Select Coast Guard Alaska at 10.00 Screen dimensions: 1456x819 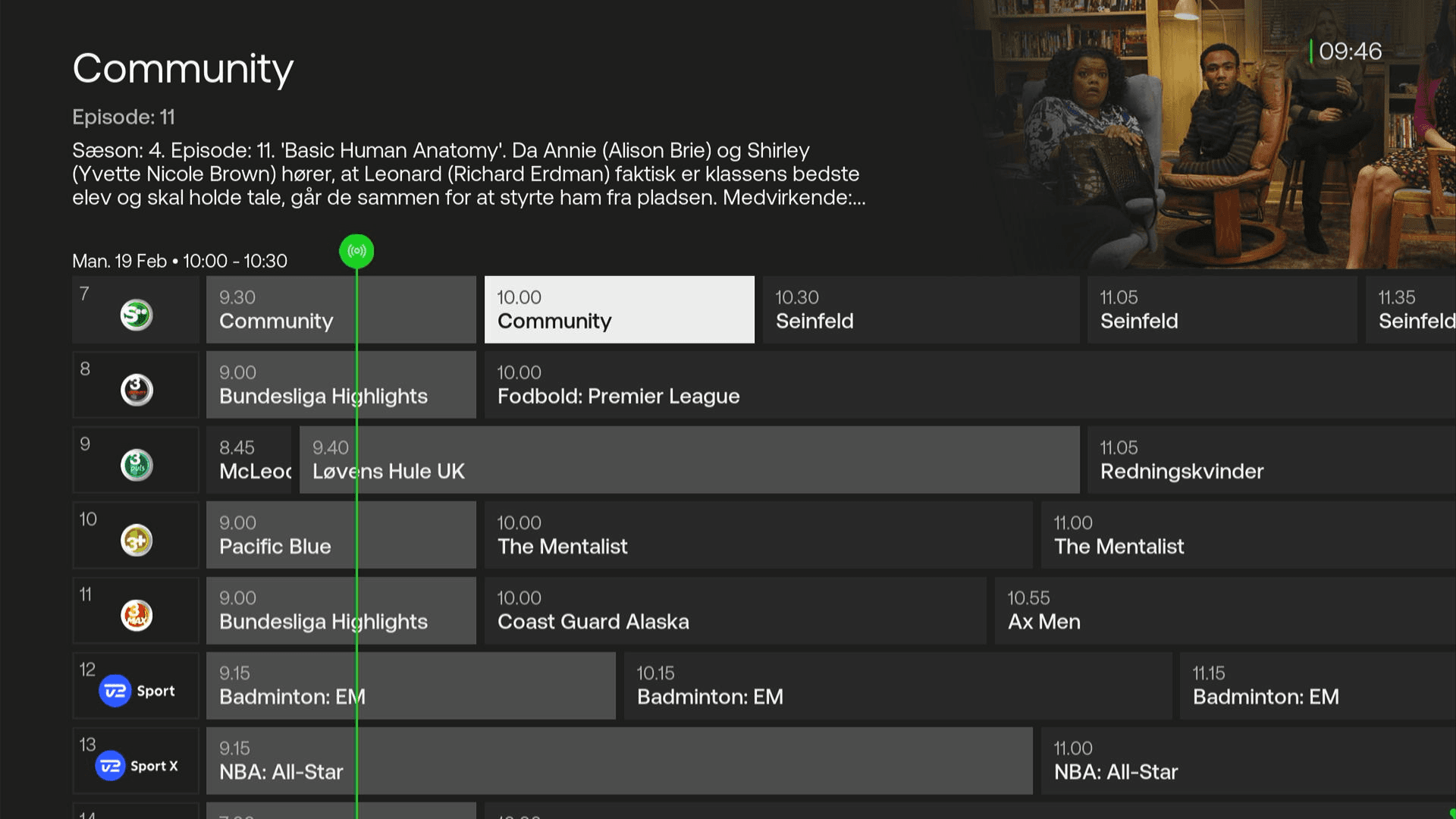[x=736, y=610]
